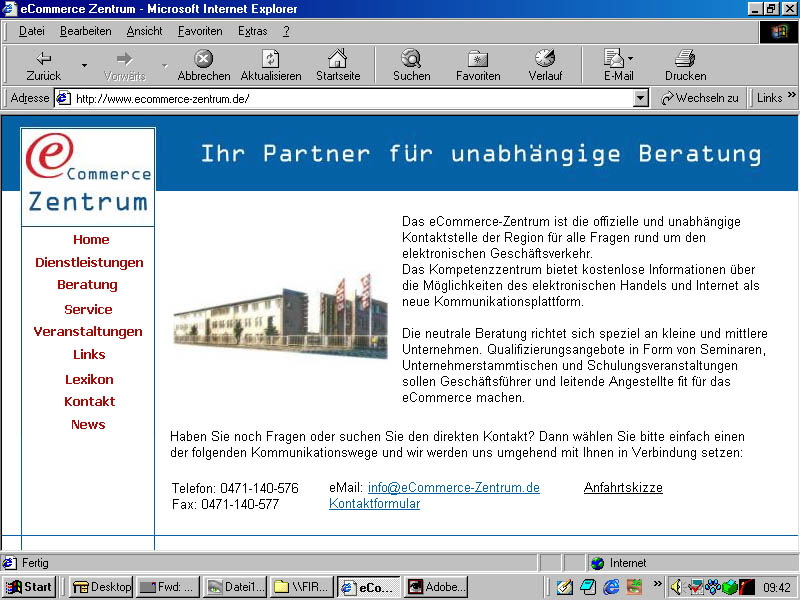Click the Vorwärts forward arrow button
The image size is (800, 600).
tap(124, 65)
